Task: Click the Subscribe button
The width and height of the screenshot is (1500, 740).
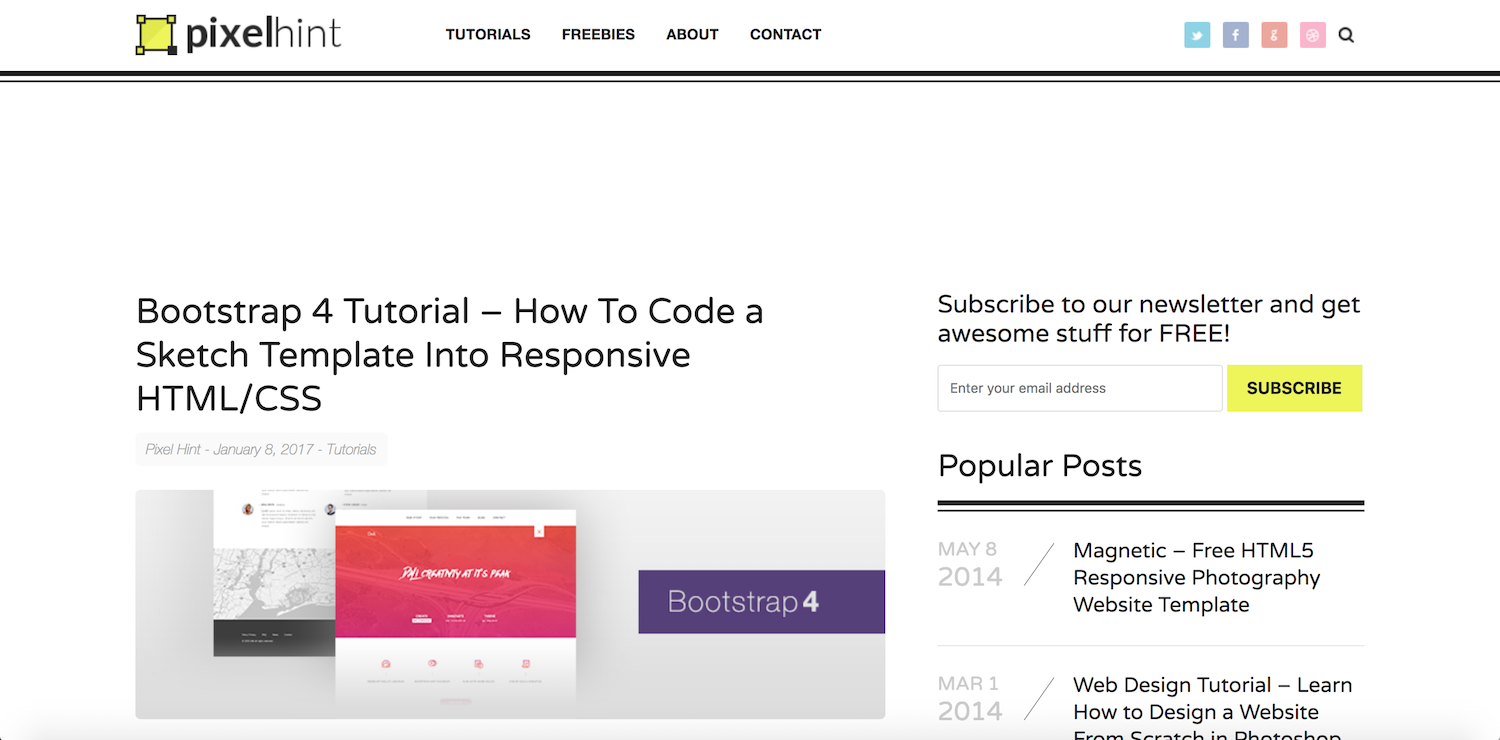Action: (x=1294, y=388)
